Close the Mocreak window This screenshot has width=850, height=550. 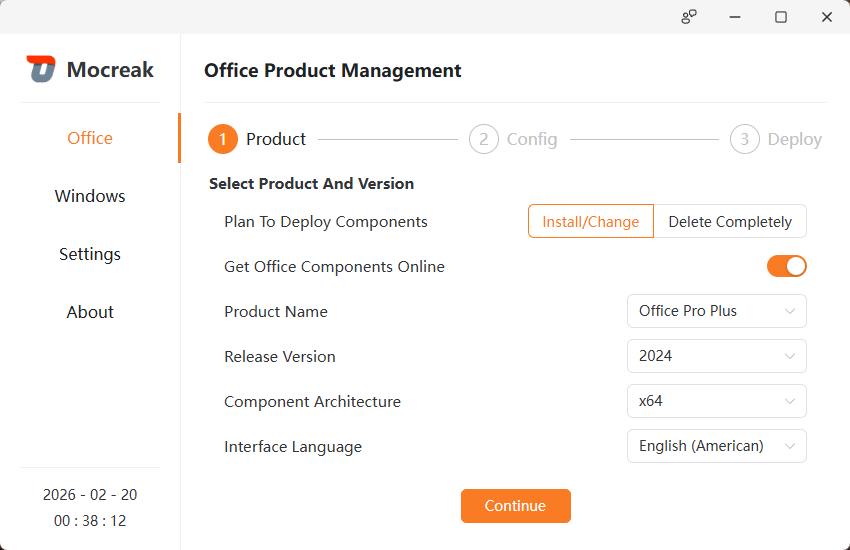(x=827, y=17)
